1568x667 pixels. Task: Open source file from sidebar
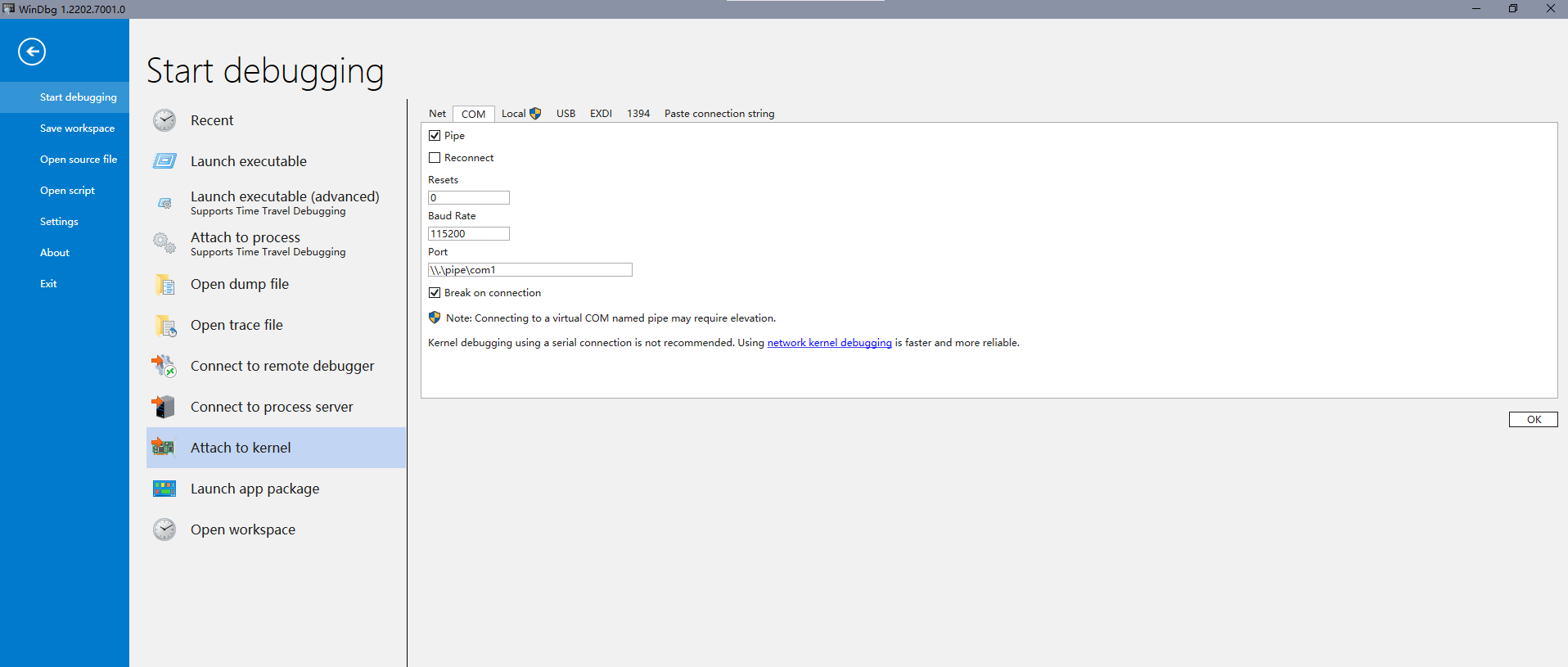click(x=65, y=159)
